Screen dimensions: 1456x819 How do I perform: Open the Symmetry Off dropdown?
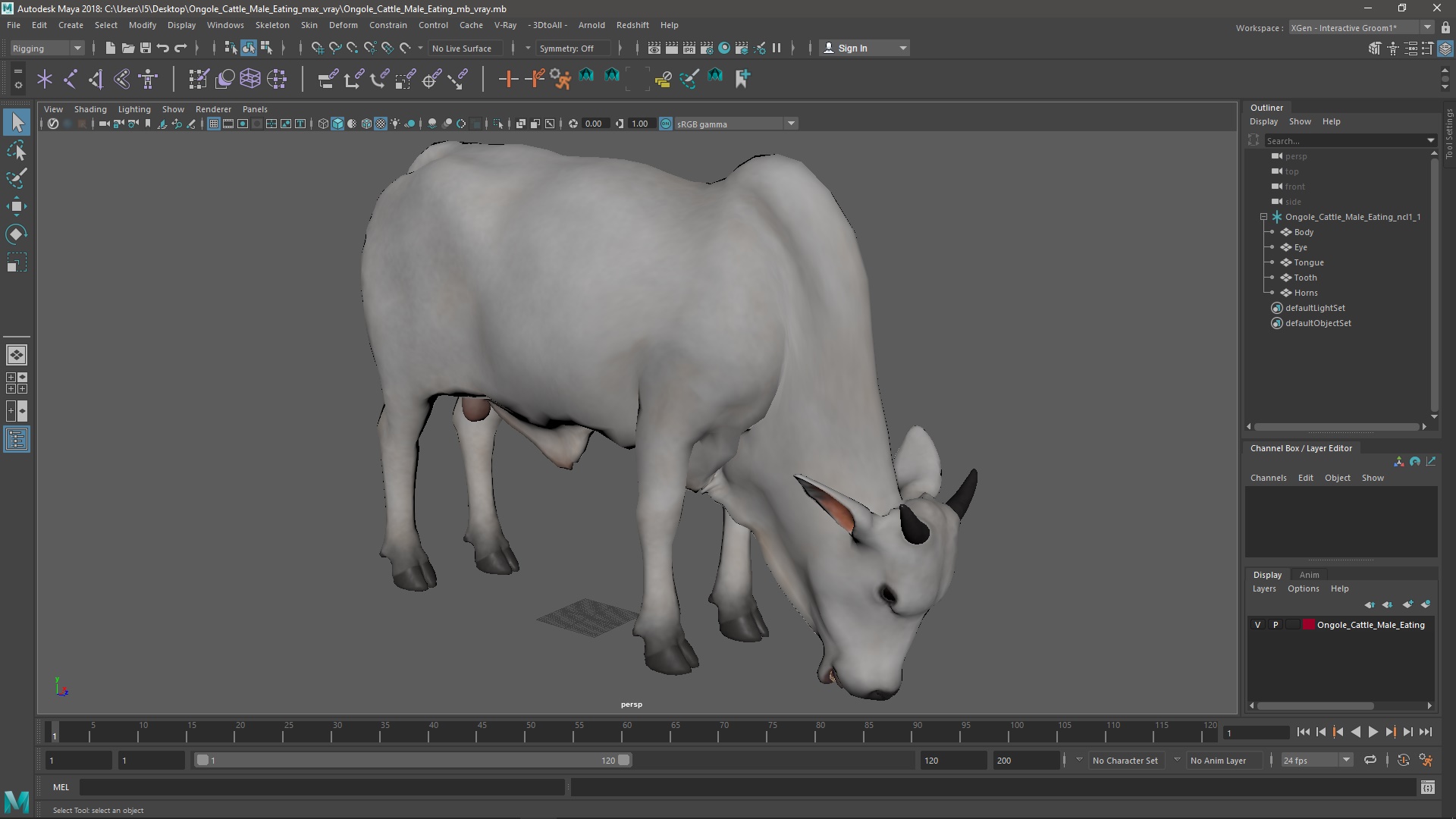click(x=573, y=48)
